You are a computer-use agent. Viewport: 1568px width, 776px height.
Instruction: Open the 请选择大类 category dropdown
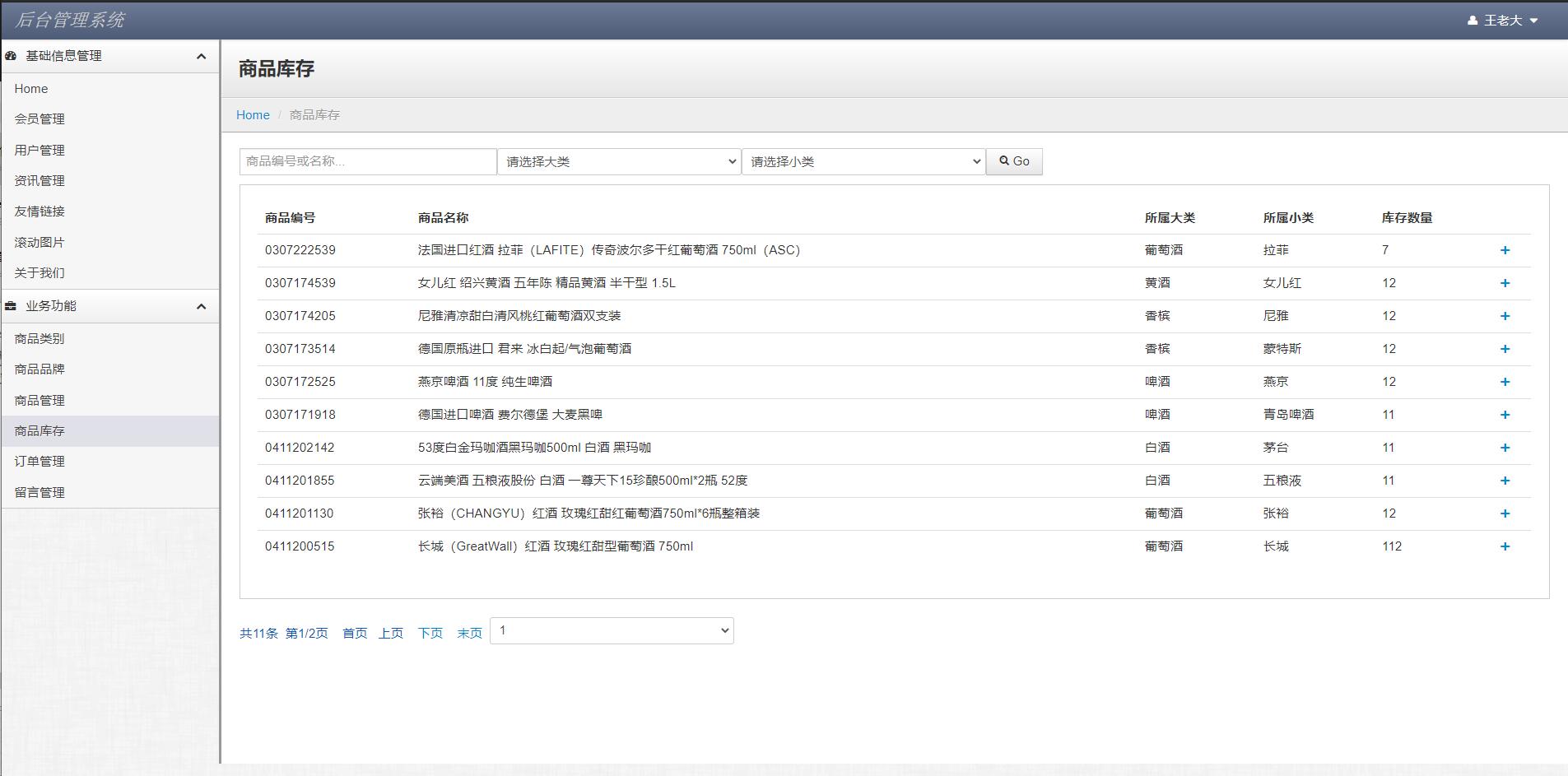click(618, 161)
